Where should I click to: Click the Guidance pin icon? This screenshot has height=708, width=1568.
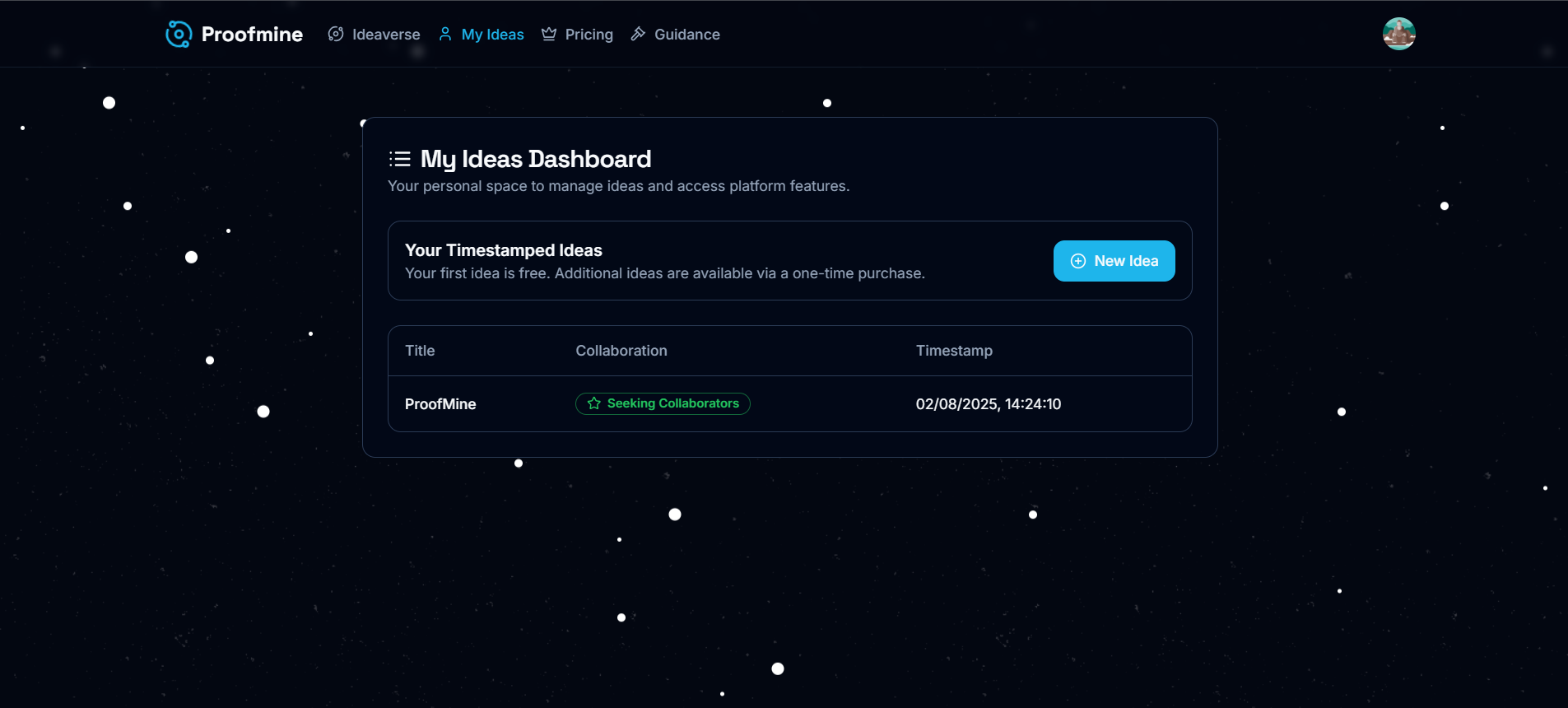point(638,34)
